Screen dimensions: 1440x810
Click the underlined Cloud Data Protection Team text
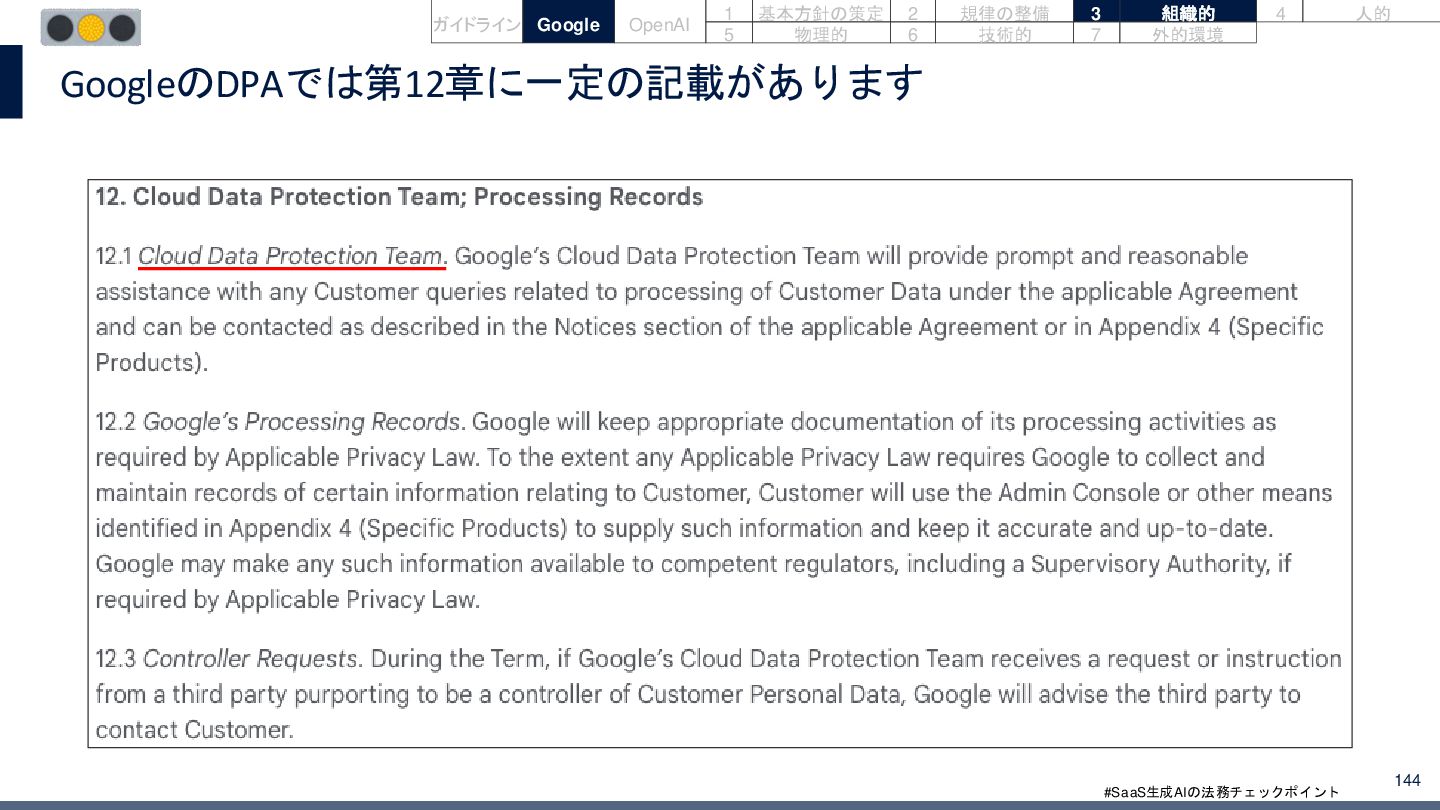pyautogui.click(x=290, y=256)
